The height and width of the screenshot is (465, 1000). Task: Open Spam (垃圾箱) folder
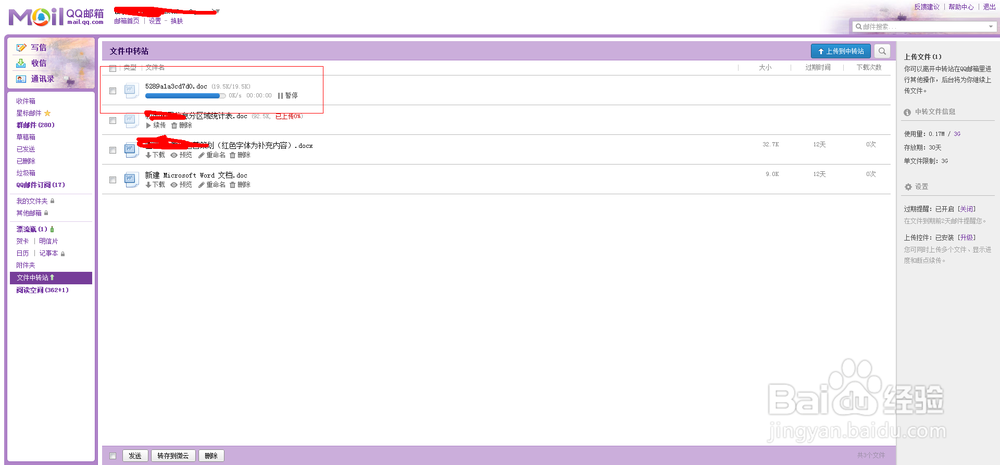pyautogui.click(x=26, y=173)
